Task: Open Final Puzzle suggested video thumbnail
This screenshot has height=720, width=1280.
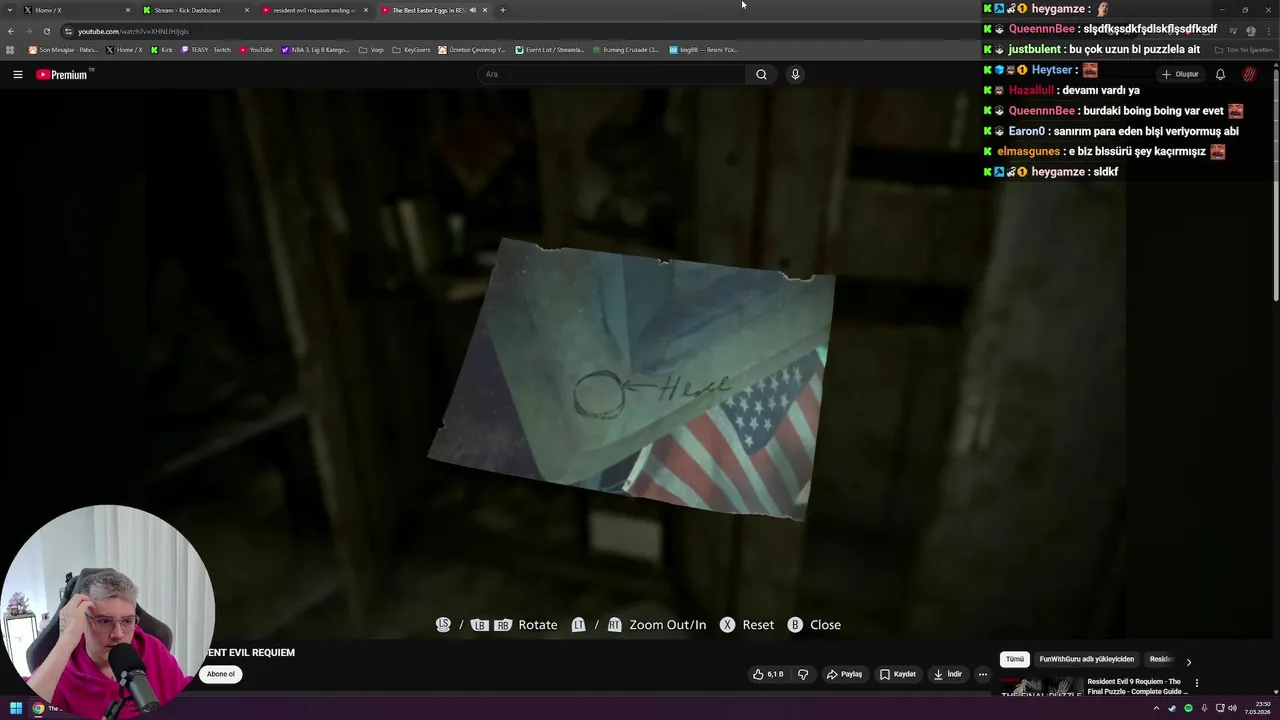Action: point(1040,686)
